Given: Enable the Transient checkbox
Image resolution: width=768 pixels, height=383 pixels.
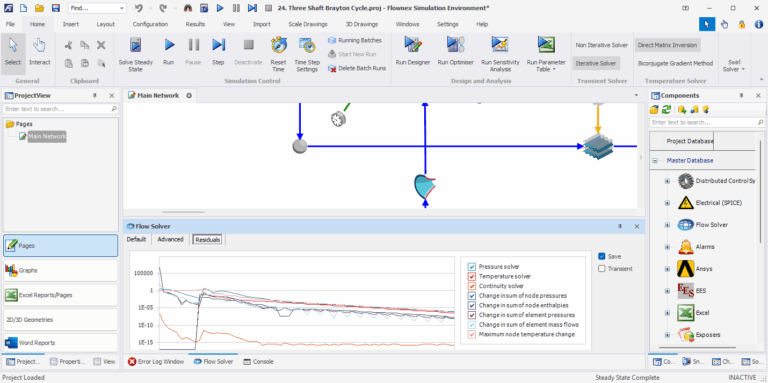Looking at the screenshot, I should [x=602, y=268].
